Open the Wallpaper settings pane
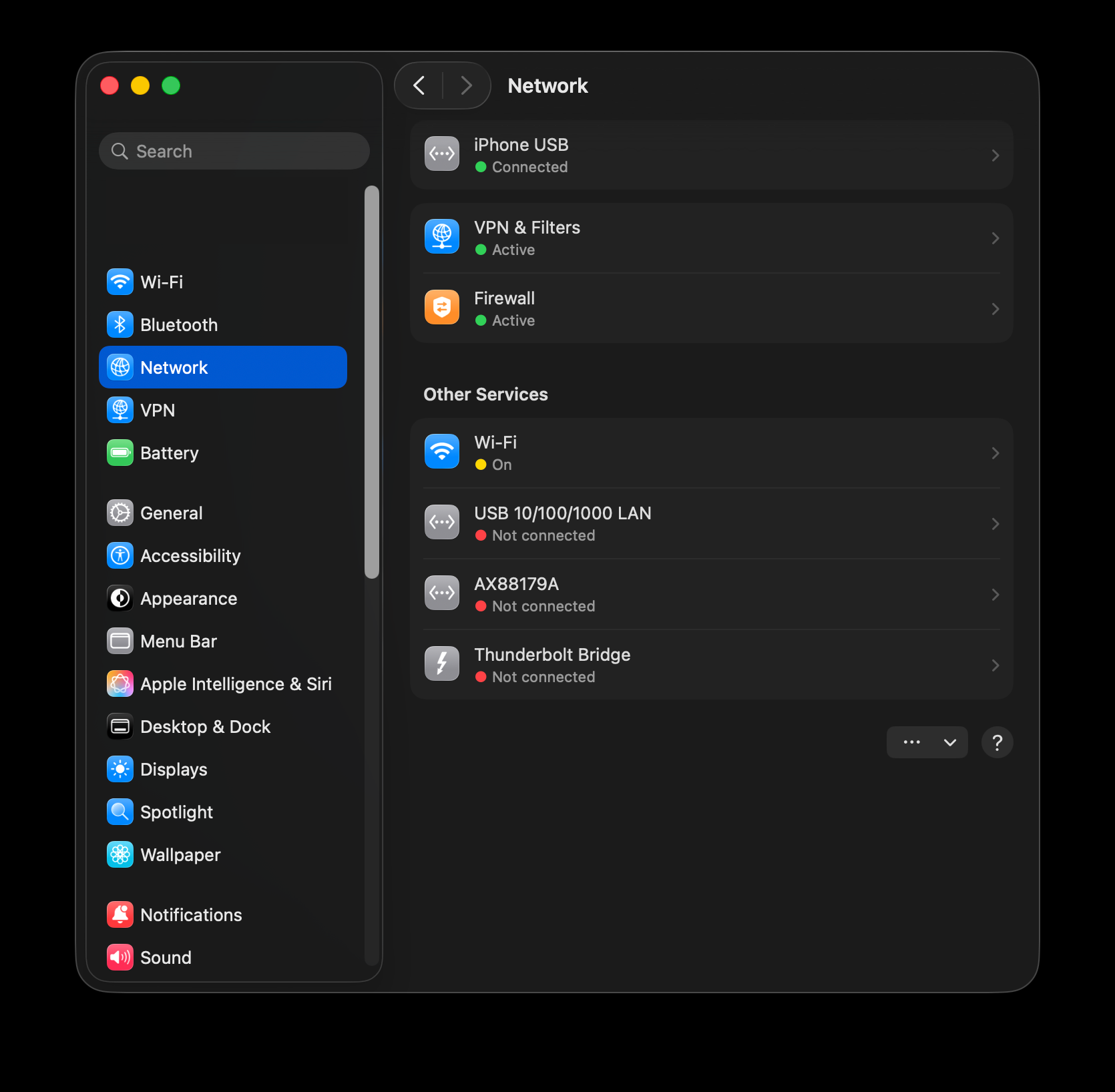 click(x=180, y=855)
